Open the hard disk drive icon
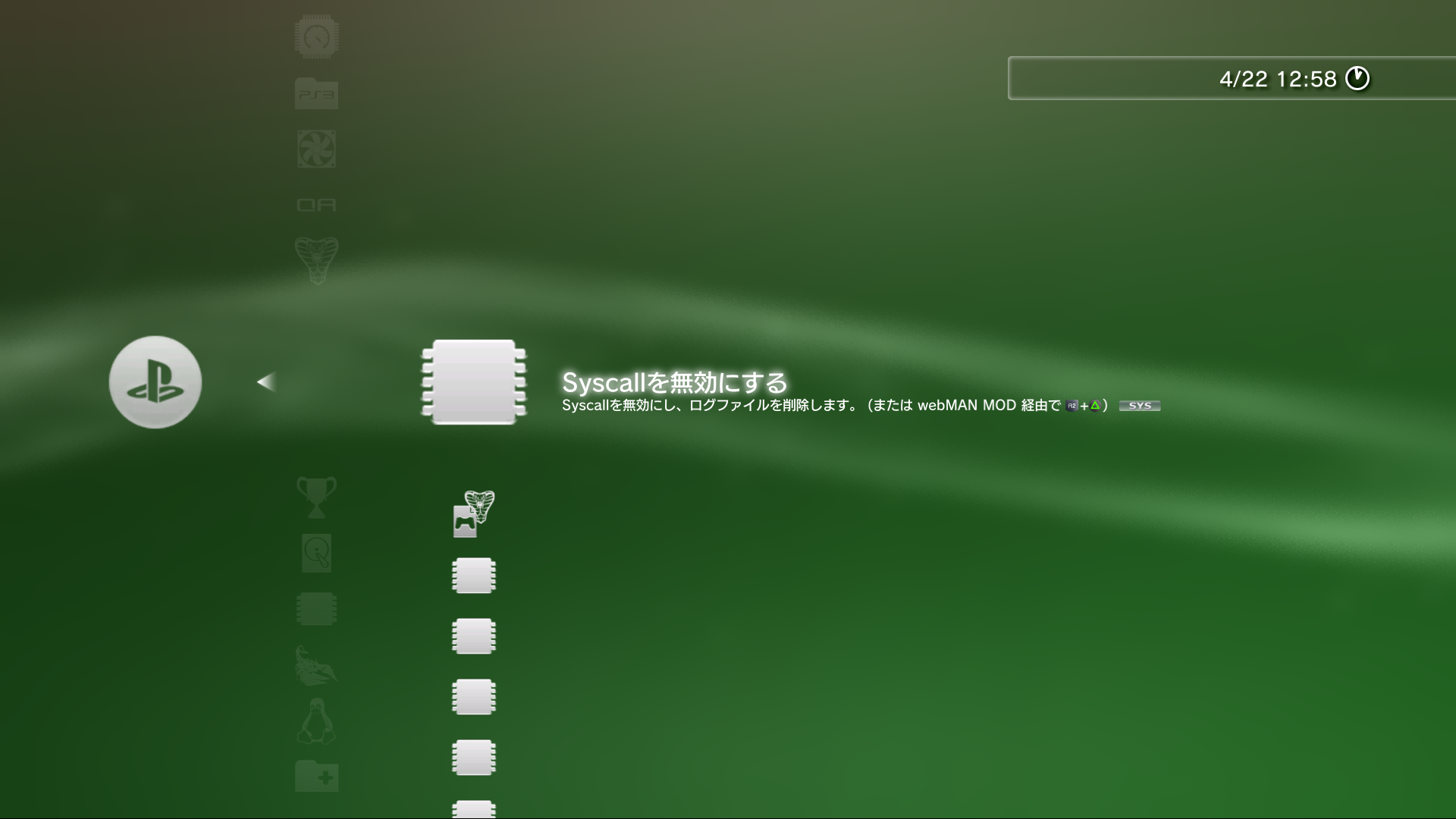Viewport: 1456px width, 819px height. point(316,553)
